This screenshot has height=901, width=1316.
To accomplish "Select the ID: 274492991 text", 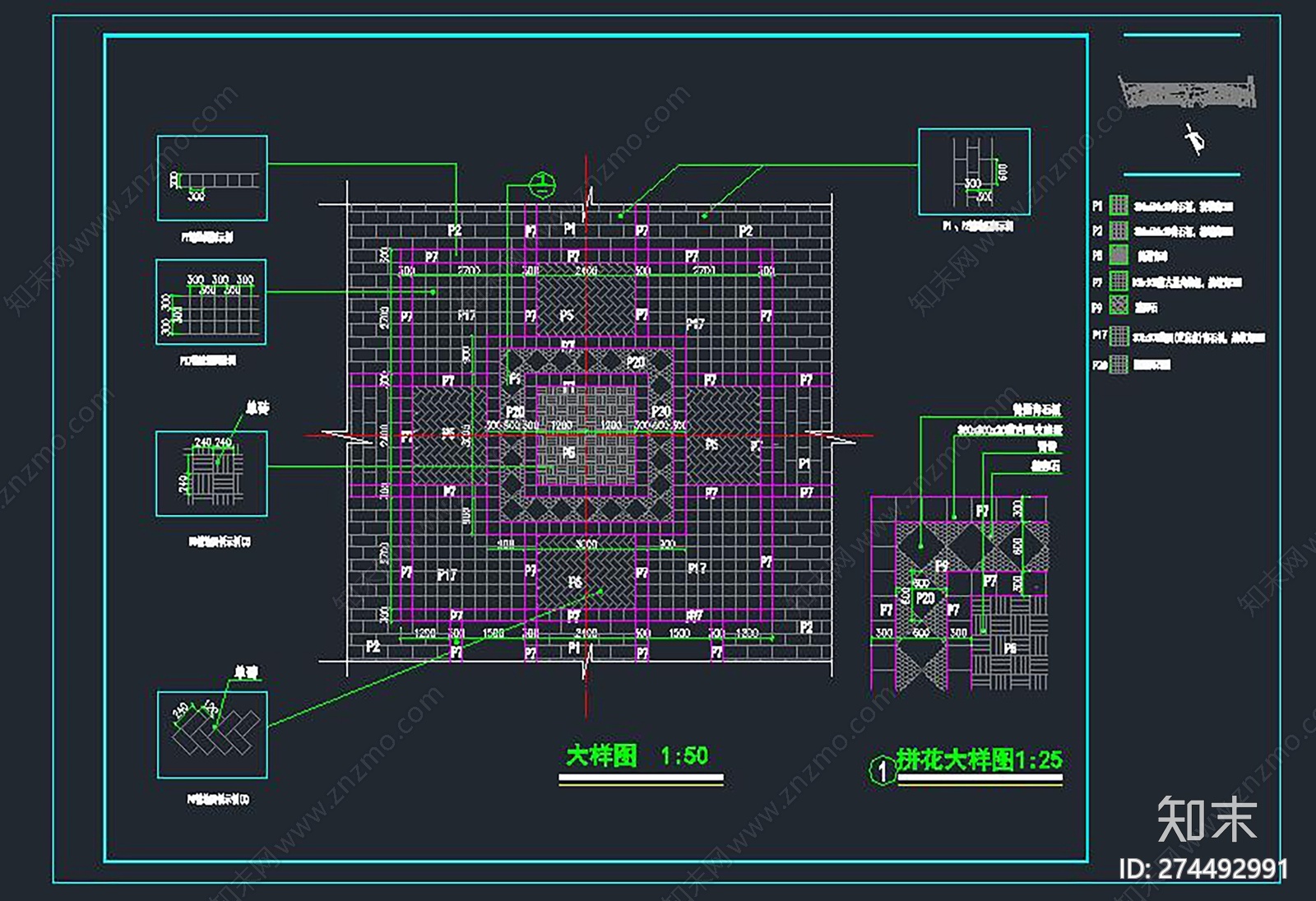I will [1203, 870].
